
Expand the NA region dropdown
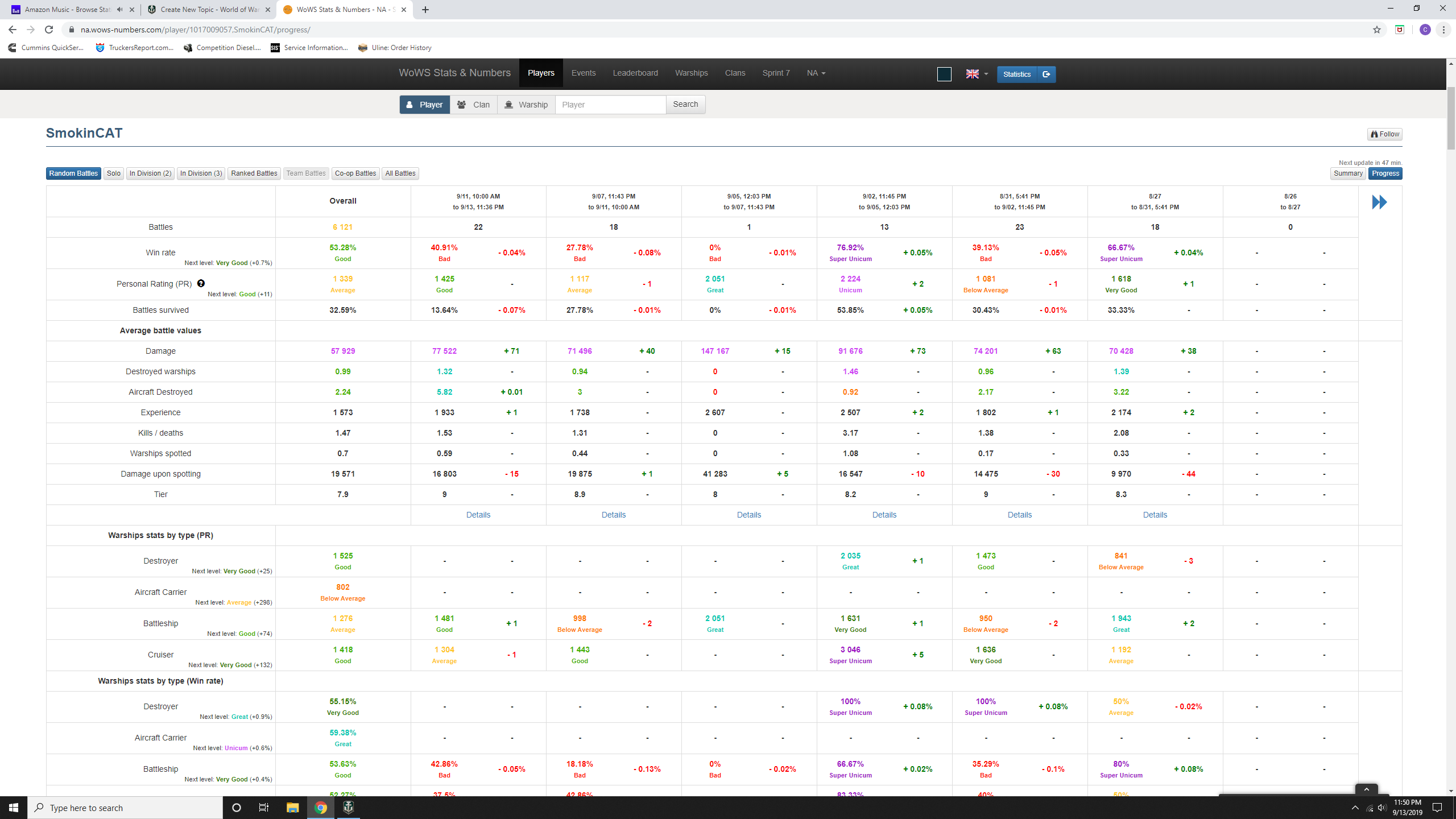coord(816,73)
